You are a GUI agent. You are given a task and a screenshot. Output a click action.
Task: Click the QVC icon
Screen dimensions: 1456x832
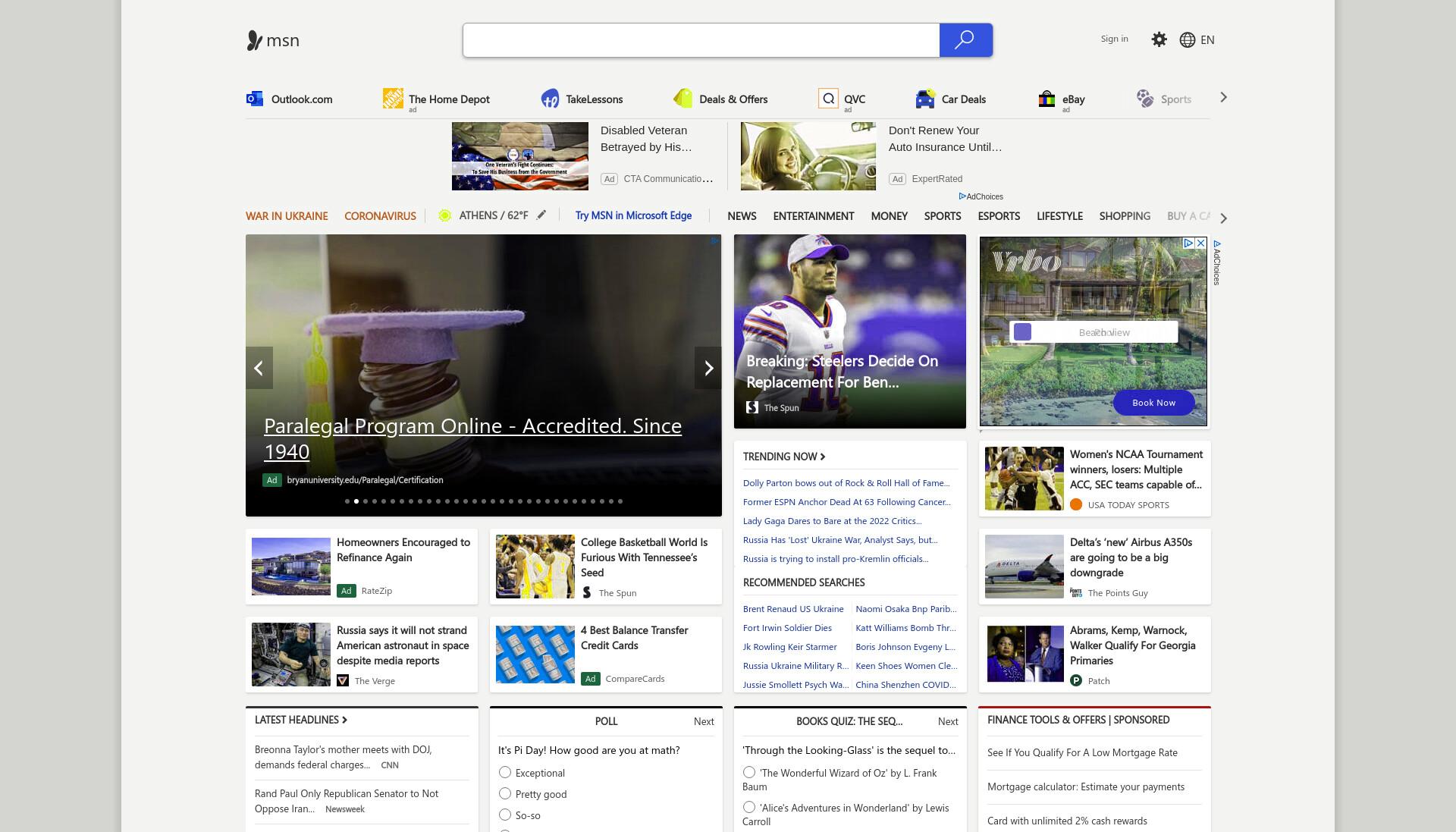(x=828, y=99)
